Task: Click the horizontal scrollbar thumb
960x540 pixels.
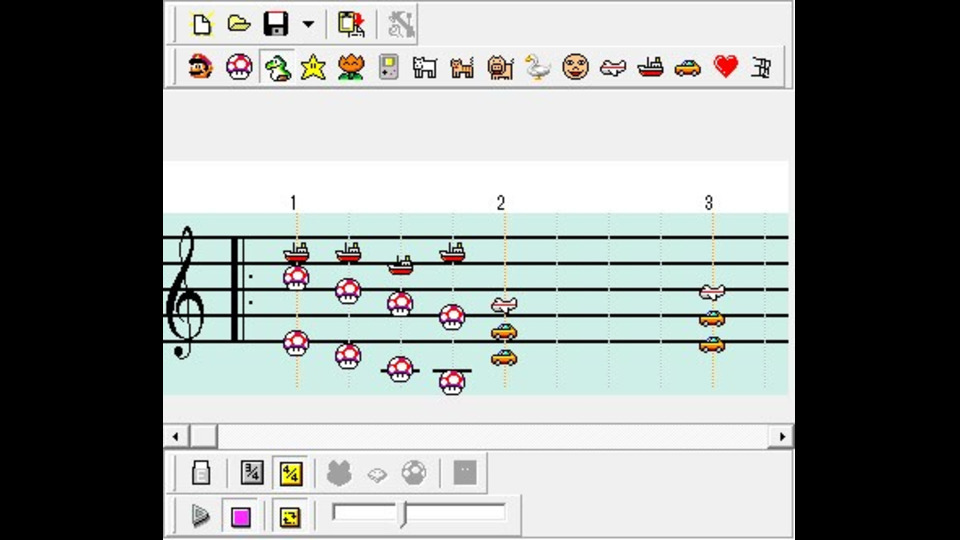Action: click(203, 437)
